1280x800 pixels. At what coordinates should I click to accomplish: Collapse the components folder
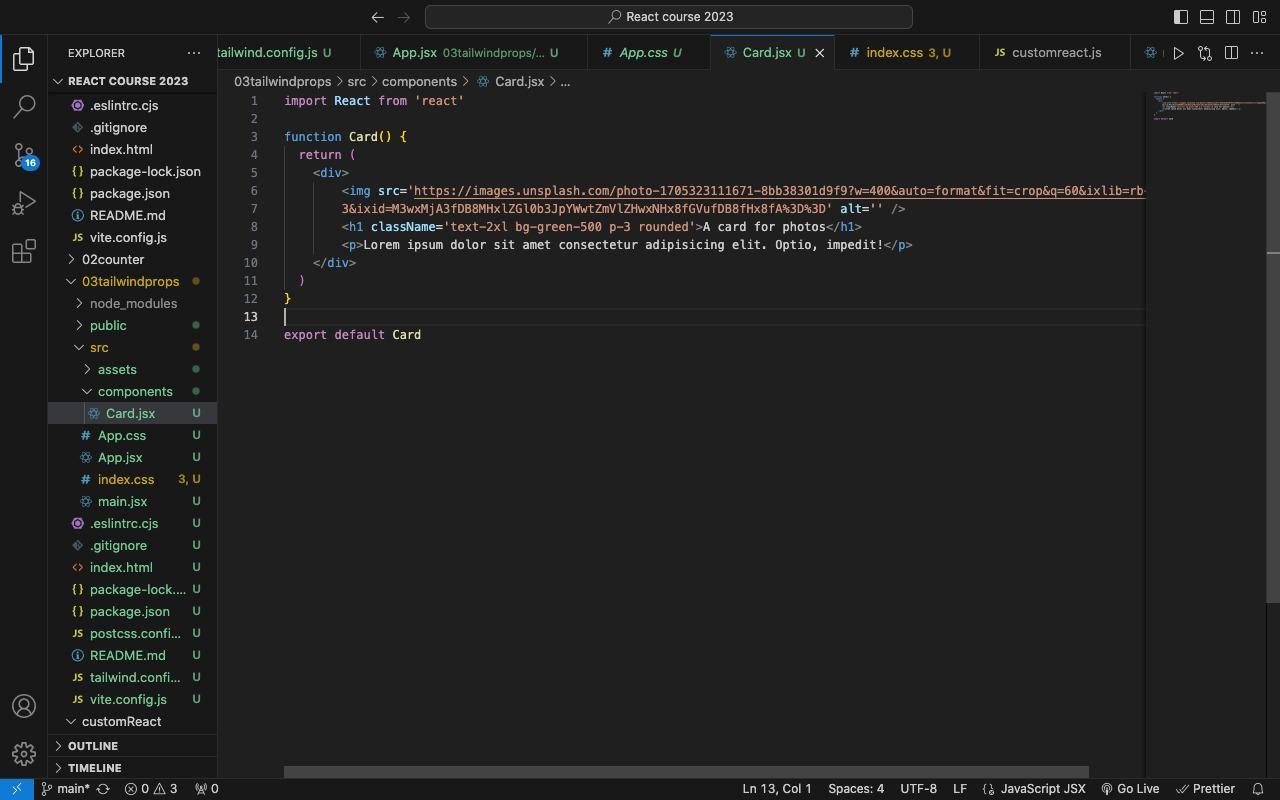[x=133, y=391]
